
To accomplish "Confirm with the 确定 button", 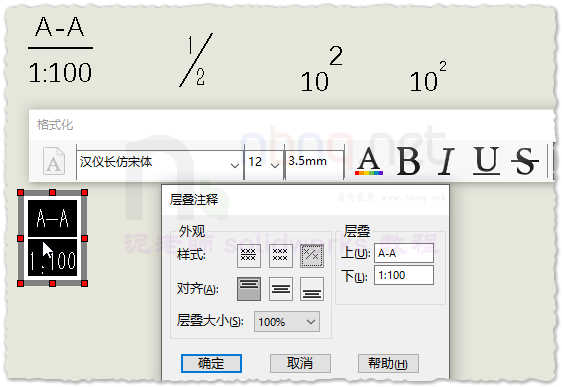I will pyautogui.click(x=211, y=363).
